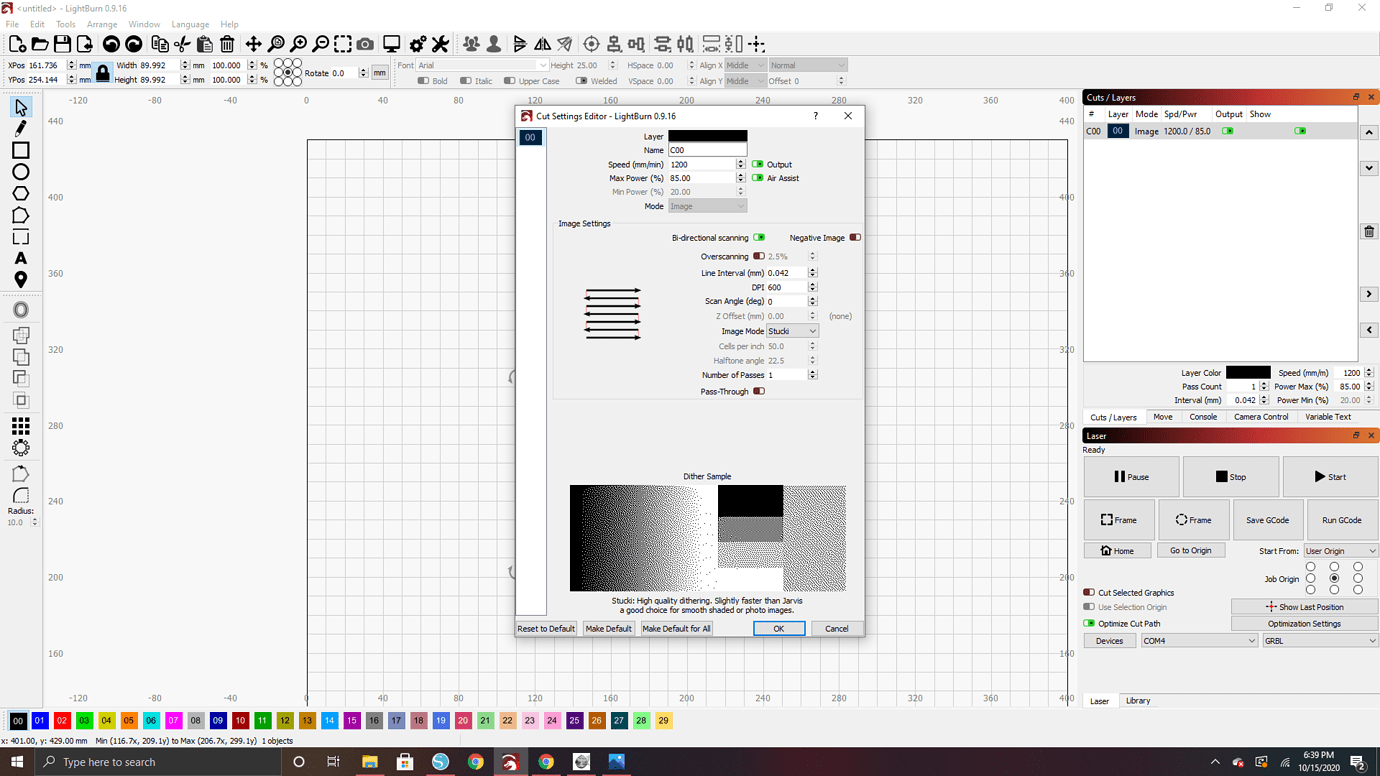Toggle Optimize Cut Path switch
1380x776 pixels.
(1089, 624)
